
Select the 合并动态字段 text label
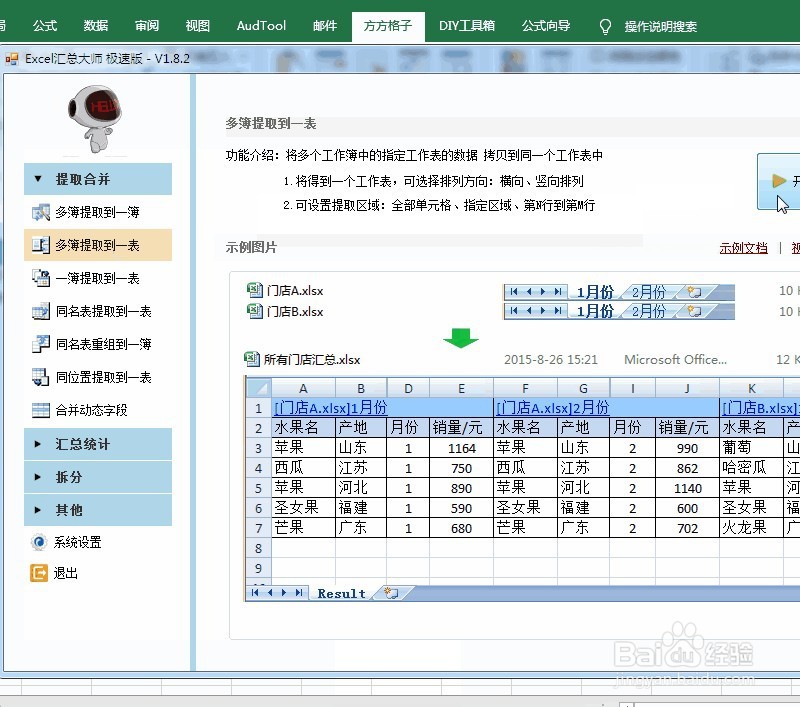pyautogui.click(x=91, y=410)
